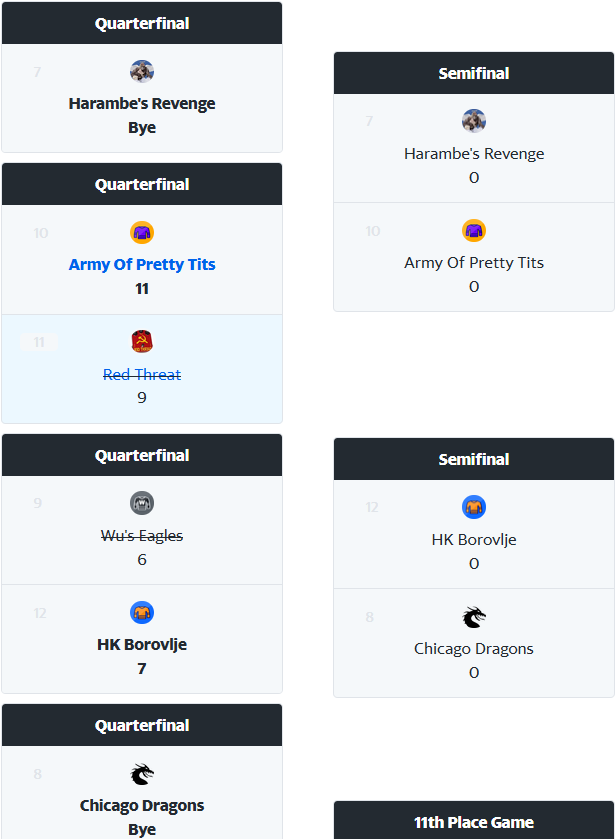Select HK Borovlje name in Quarterfinal
This screenshot has width=615, height=839.
[x=142, y=645]
